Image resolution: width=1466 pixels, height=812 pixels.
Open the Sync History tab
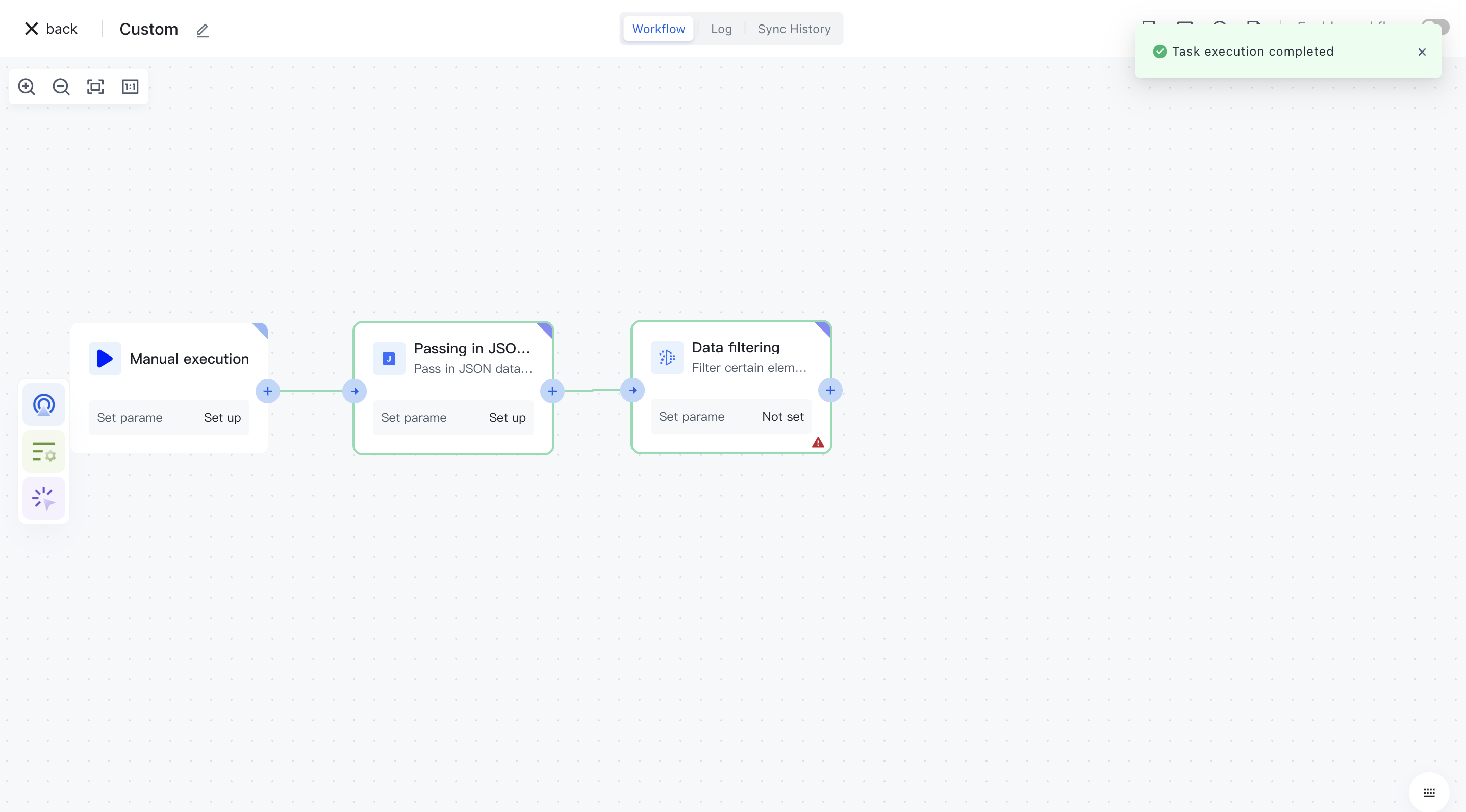tap(794, 29)
